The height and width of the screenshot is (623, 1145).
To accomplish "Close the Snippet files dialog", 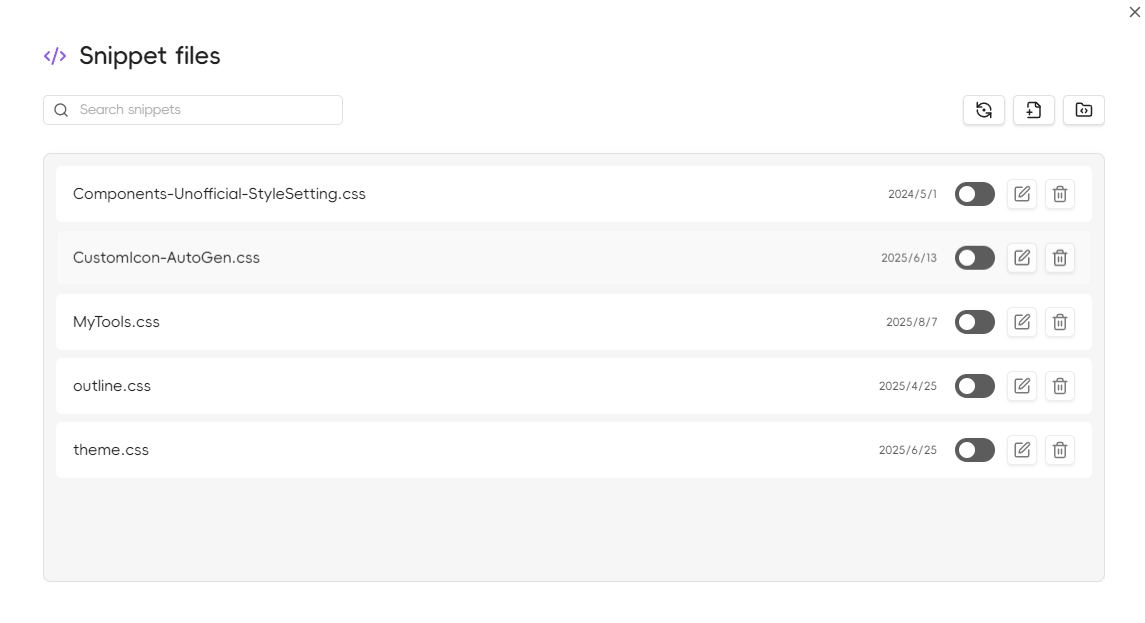I will [x=1134, y=12].
